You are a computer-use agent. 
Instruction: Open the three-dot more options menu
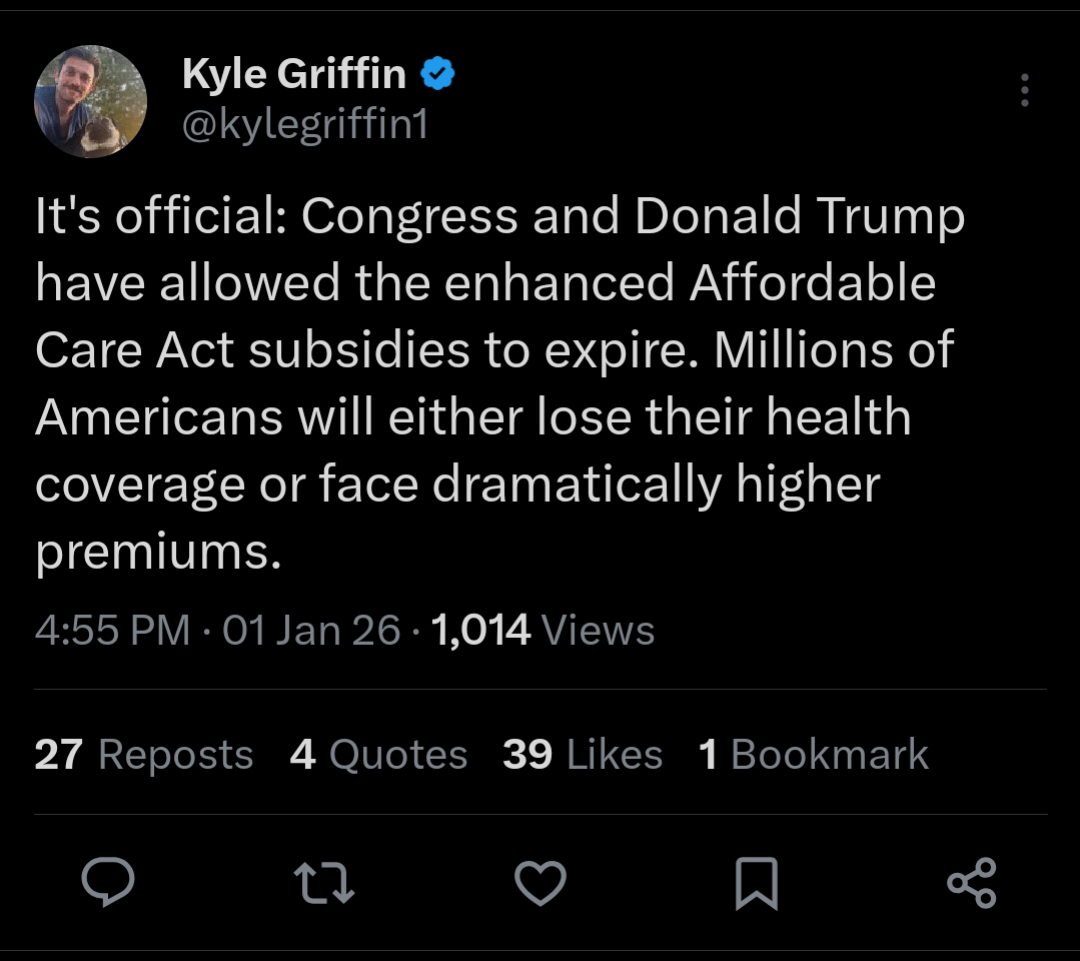pos(1024,90)
